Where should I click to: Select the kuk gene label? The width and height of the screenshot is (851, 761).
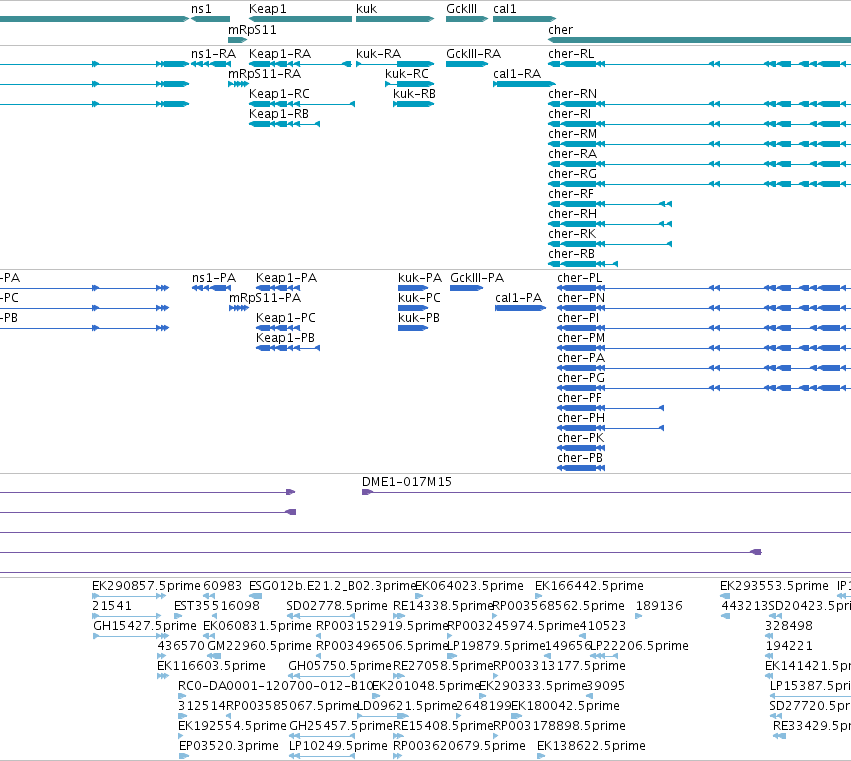click(x=366, y=9)
